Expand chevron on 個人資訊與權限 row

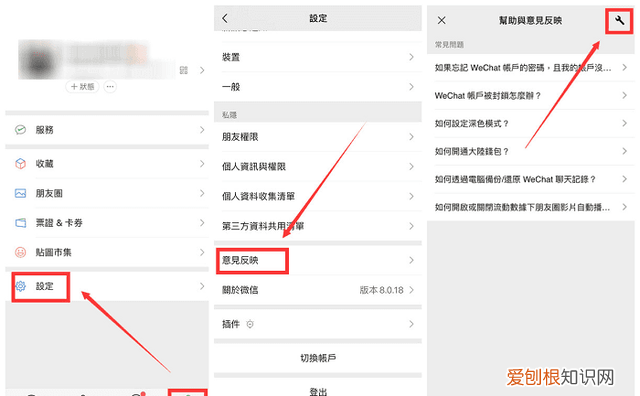[x=411, y=167]
